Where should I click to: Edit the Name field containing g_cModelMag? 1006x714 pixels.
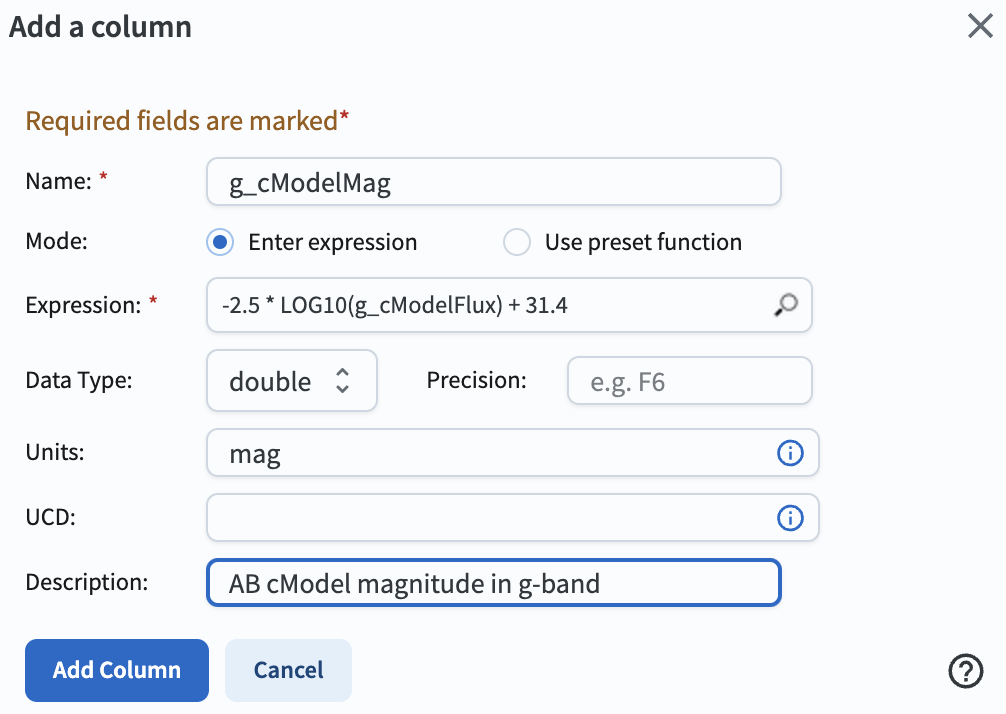(493, 181)
